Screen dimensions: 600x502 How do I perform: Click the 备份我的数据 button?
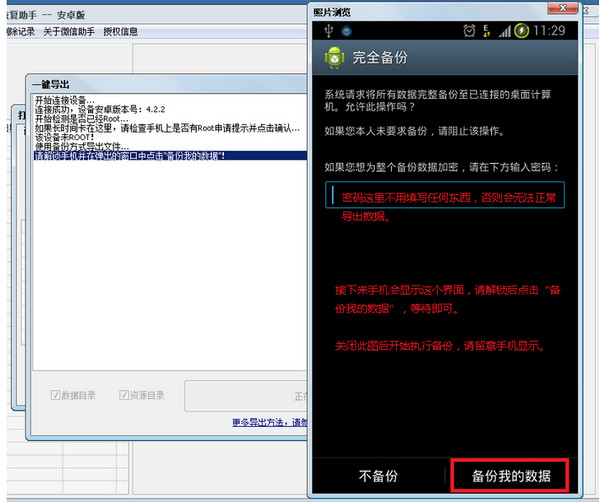point(510,476)
